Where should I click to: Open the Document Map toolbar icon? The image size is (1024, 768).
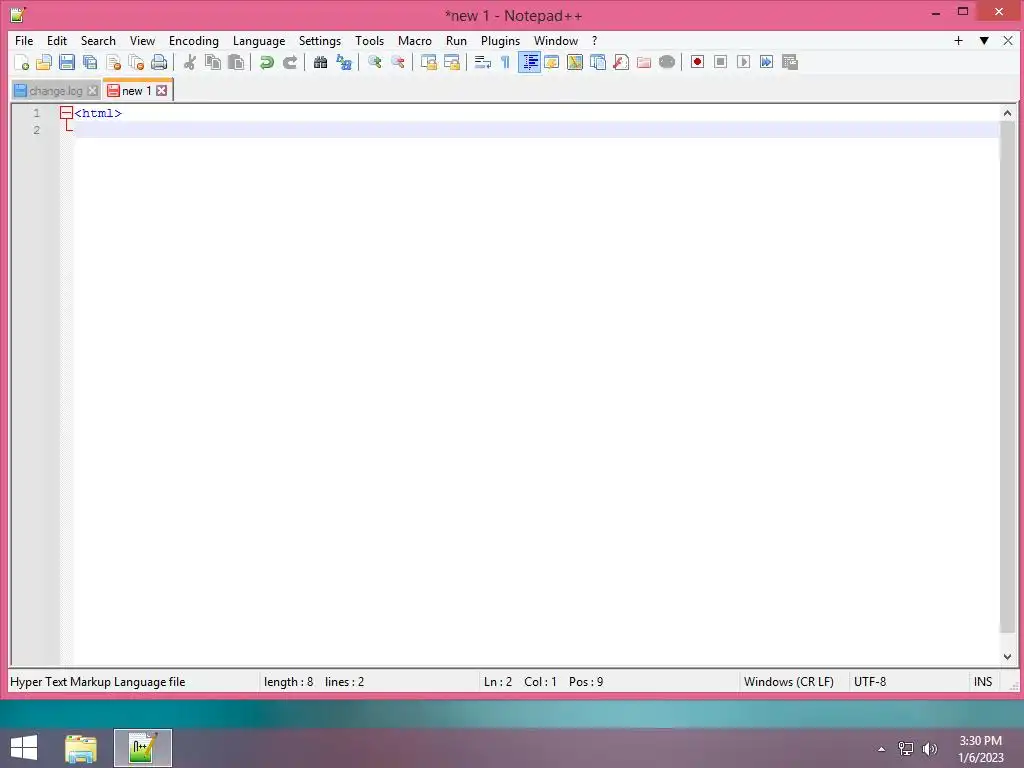575,62
